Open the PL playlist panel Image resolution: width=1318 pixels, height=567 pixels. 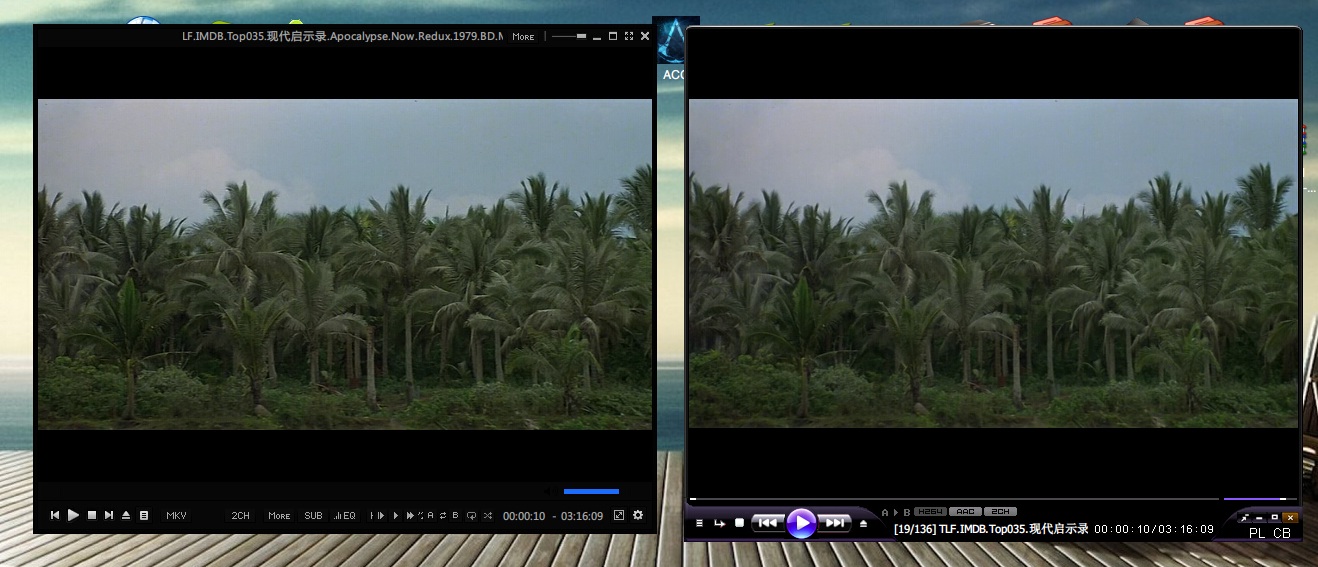tap(1257, 533)
